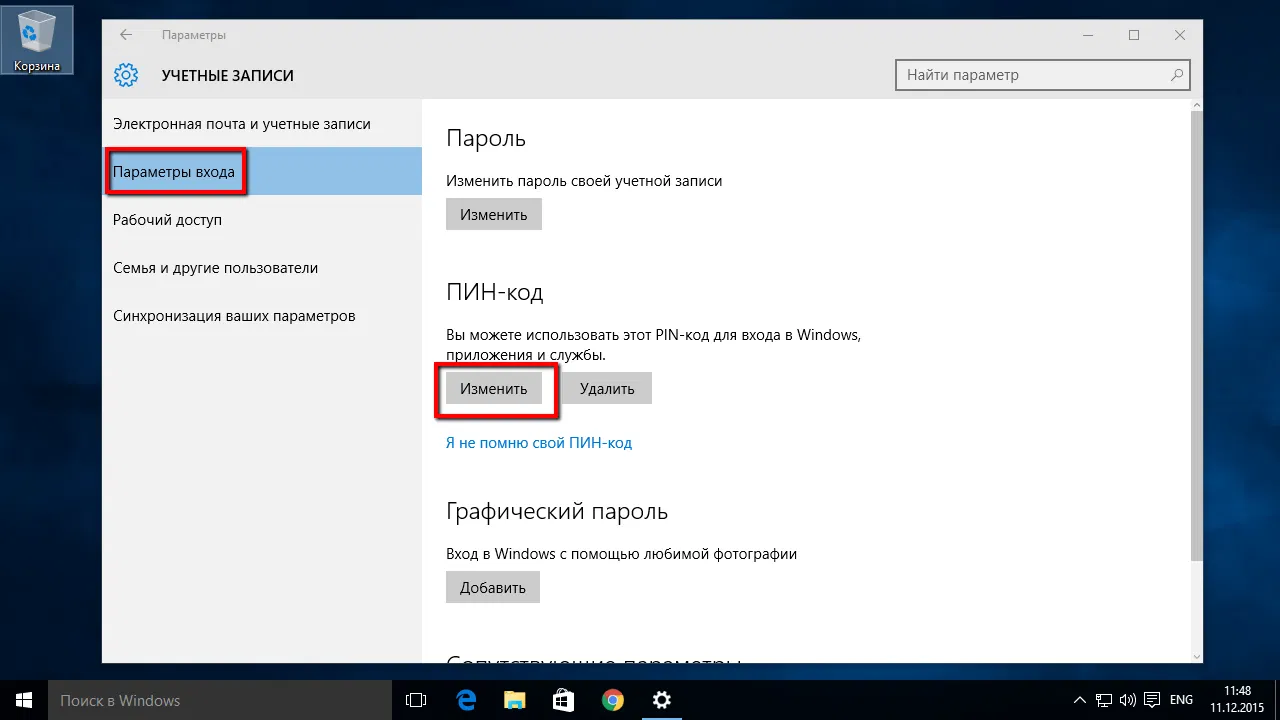Viewport: 1280px width, 720px height.
Task: Click the Accounts gear icon in header
Action: pos(125,75)
